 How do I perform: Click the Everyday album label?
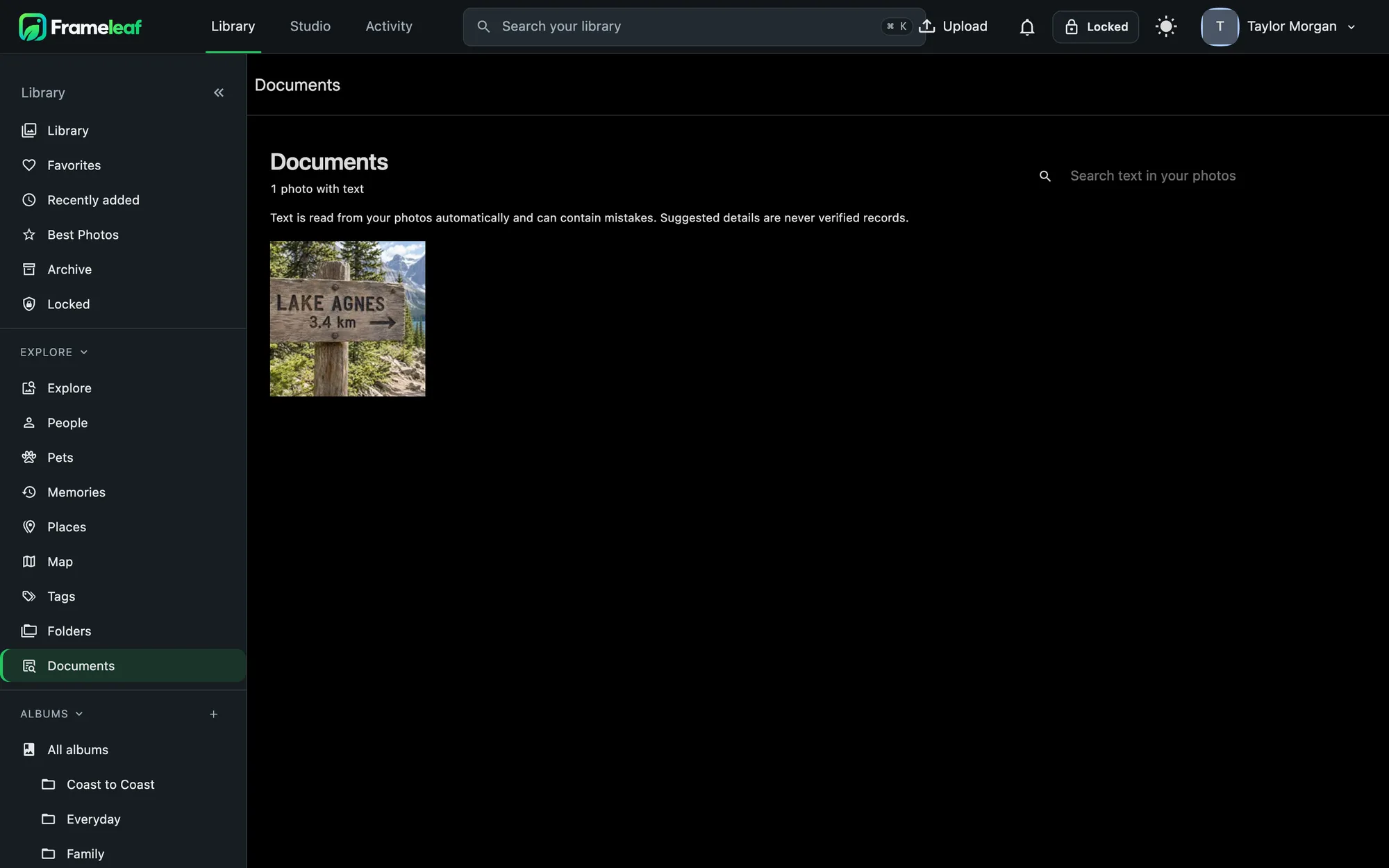(94, 819)
